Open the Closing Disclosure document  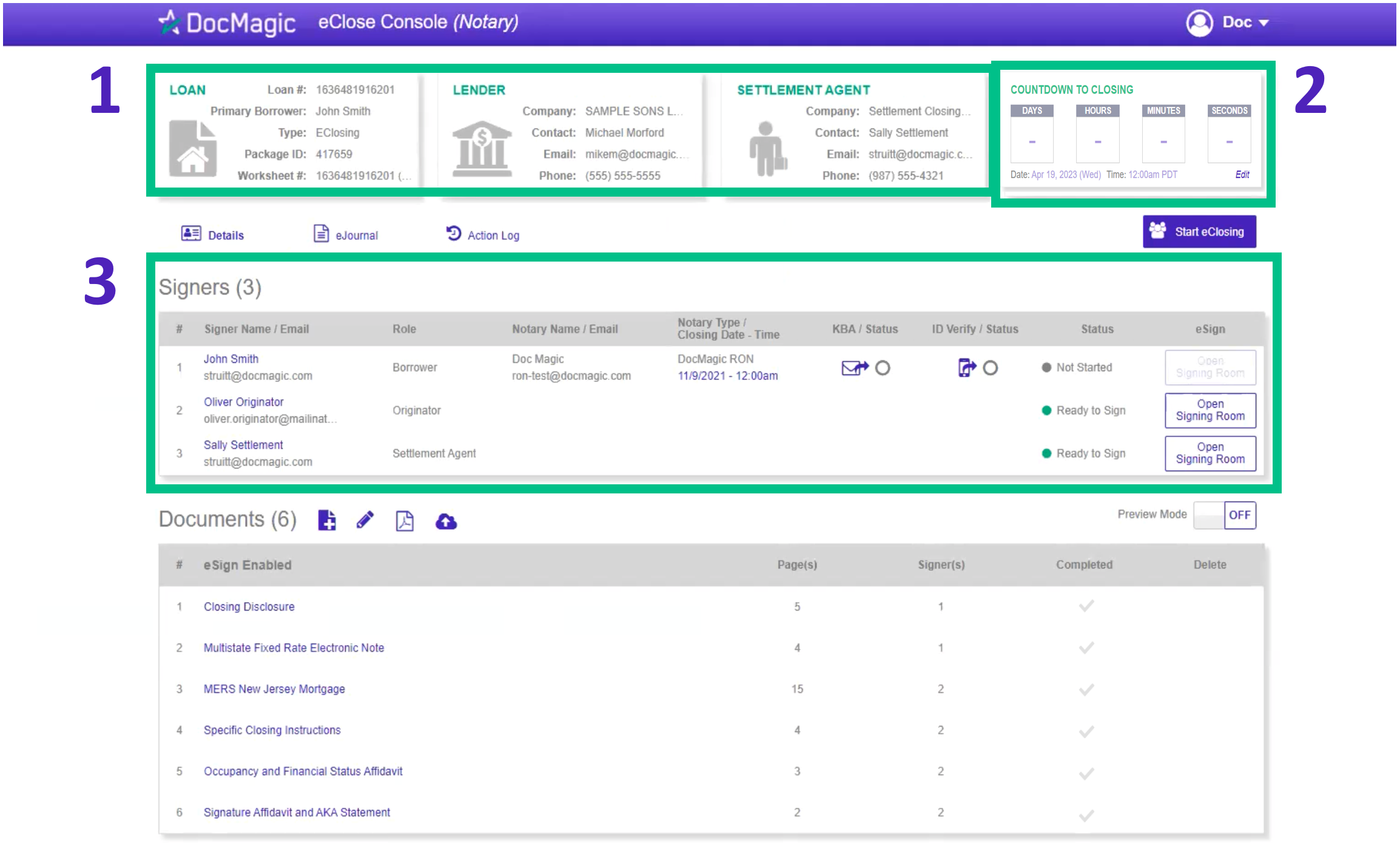(x=249, y=607)
